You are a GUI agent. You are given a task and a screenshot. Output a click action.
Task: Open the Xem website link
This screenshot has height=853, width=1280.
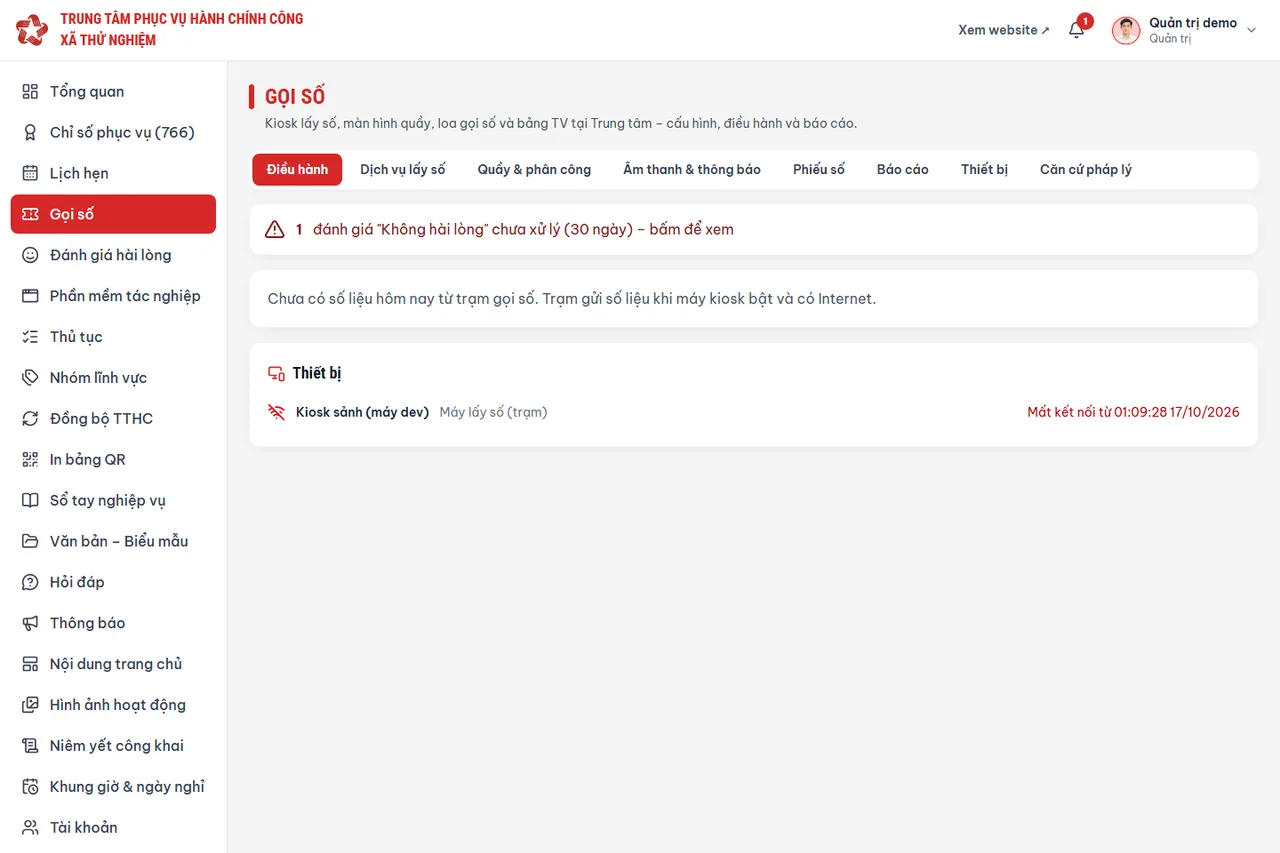[1004, 30]
